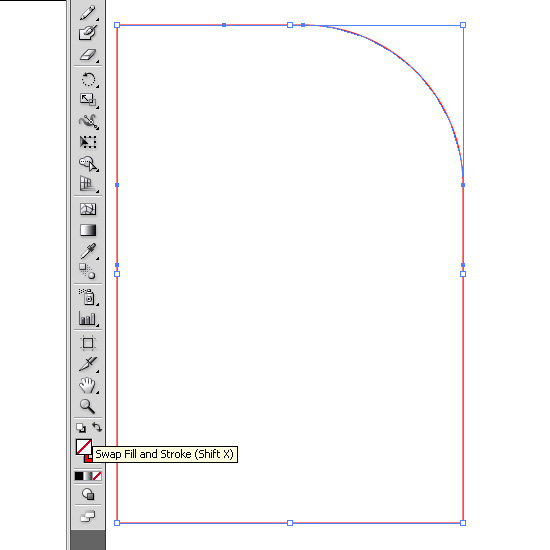Select the Perspective Grid tool
550x550 pixels.
point(88,184)
